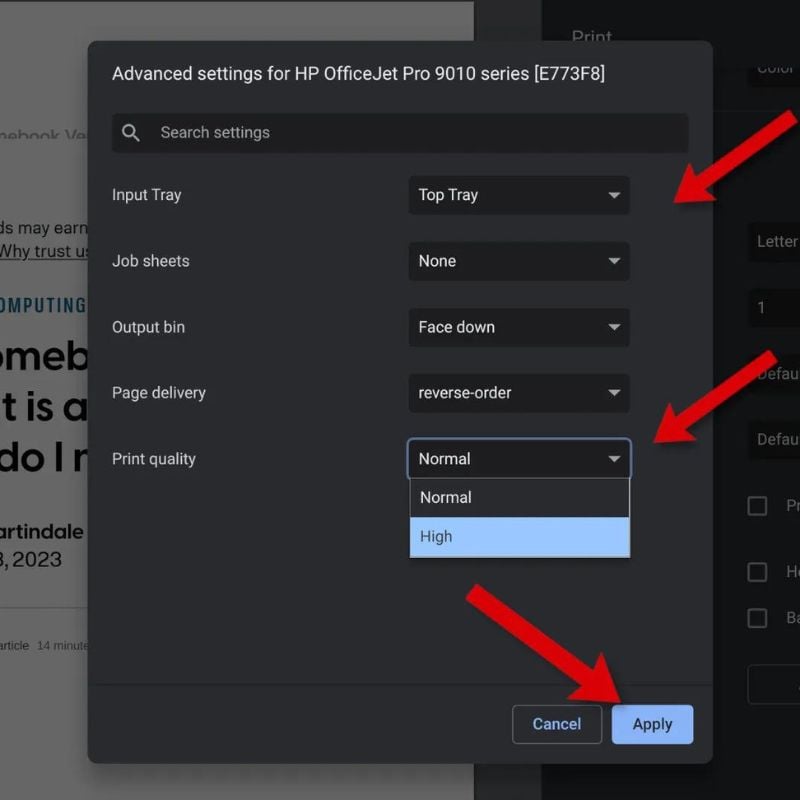The image size is (800, 800).
Task: Open the Page delivery dropdown
Action: [x=519, y=393]
